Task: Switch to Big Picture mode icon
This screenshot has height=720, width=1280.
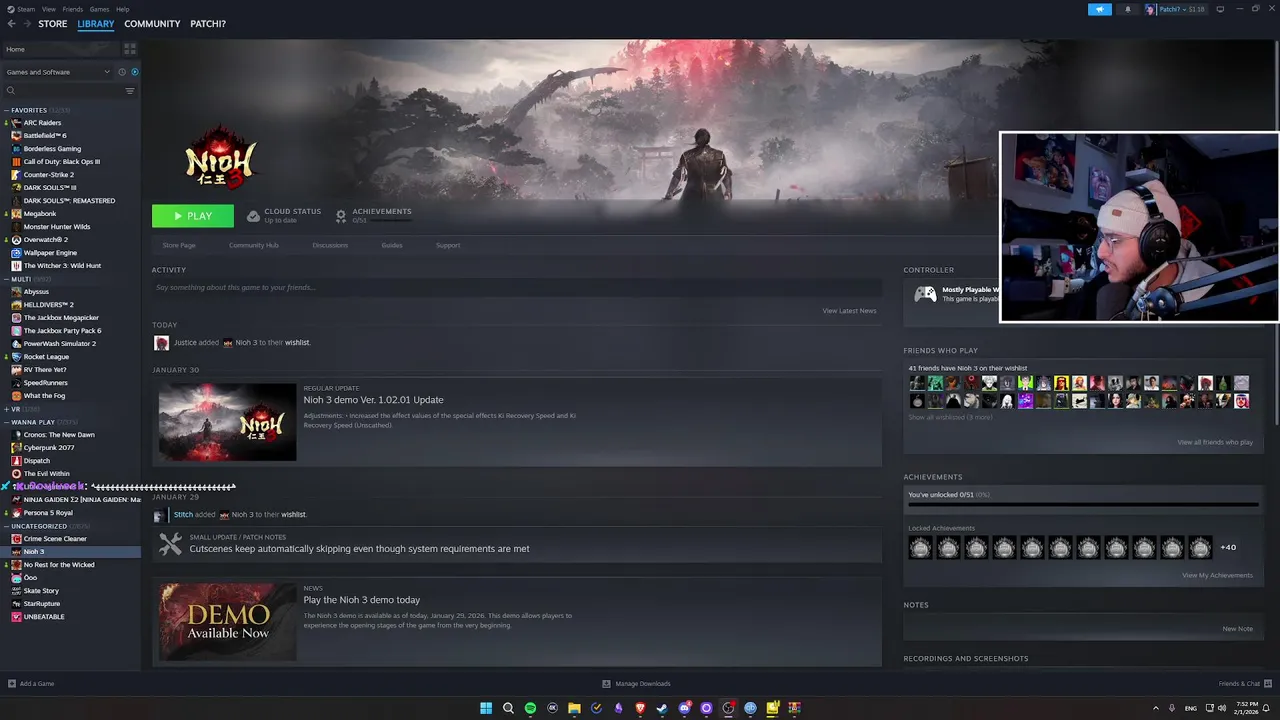Action: (x=1220, y=9)
